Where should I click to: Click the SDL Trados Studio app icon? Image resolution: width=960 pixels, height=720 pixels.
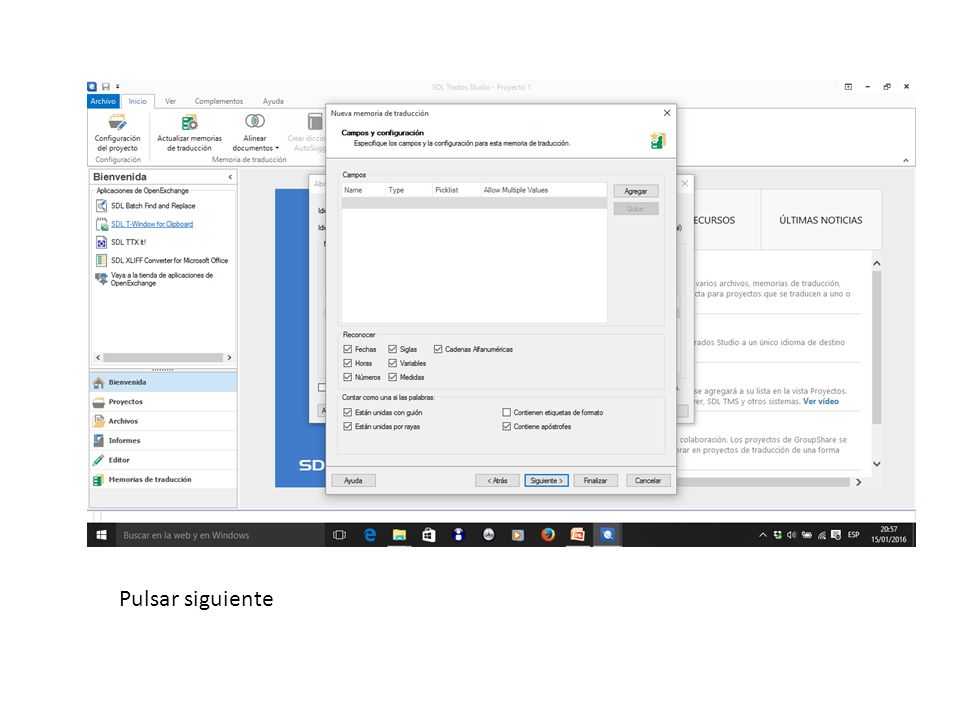pos(92,87)
